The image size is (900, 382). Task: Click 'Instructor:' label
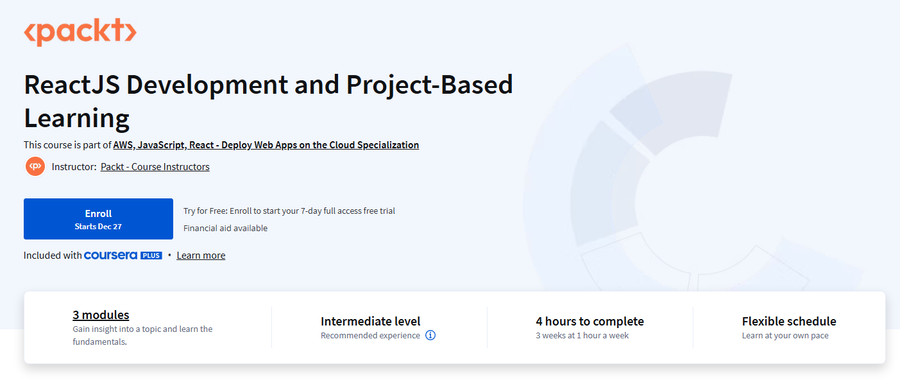74,167
